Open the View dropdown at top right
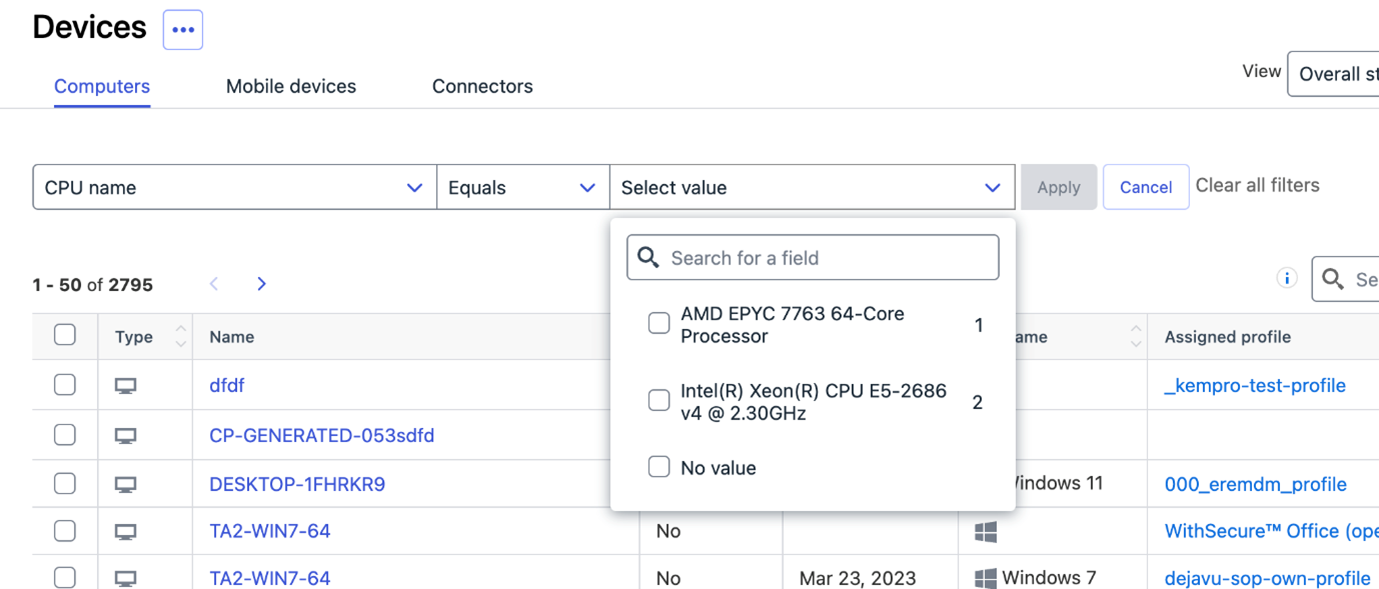 [x=1334, y=74]
